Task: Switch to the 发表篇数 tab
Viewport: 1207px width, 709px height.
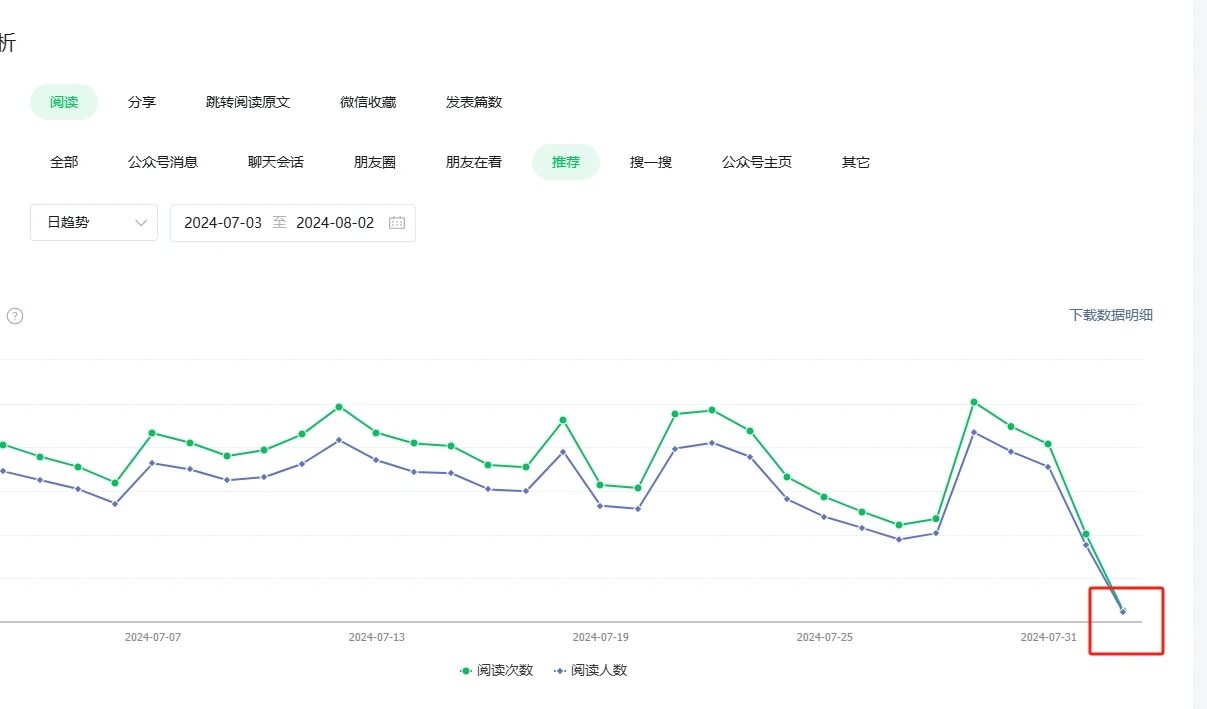Action: click(x=474, y=102)
